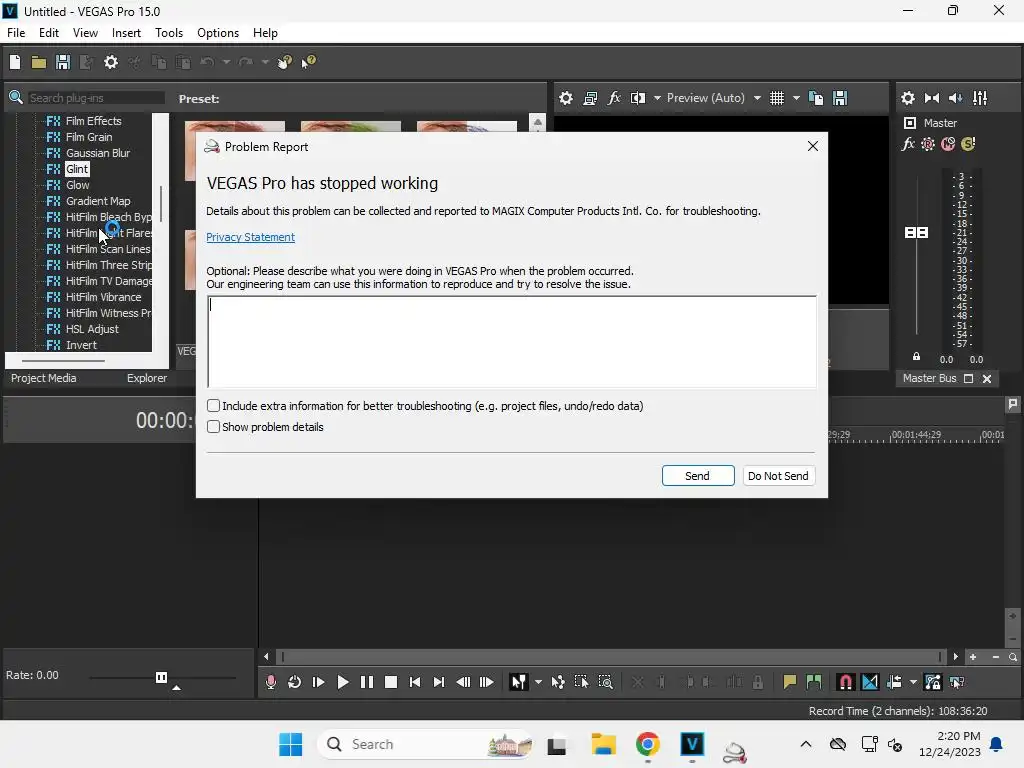Viewport: 1024px width, 768px height.
Task: Click Preview on external monitor icon
Action: pos(590,98)
